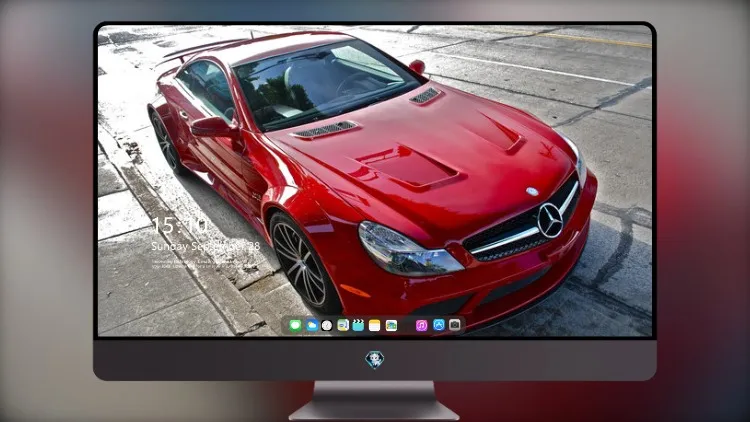750x422 pixels.
Task: Open the blue App Store icon
Action: [x=439, y=325]
